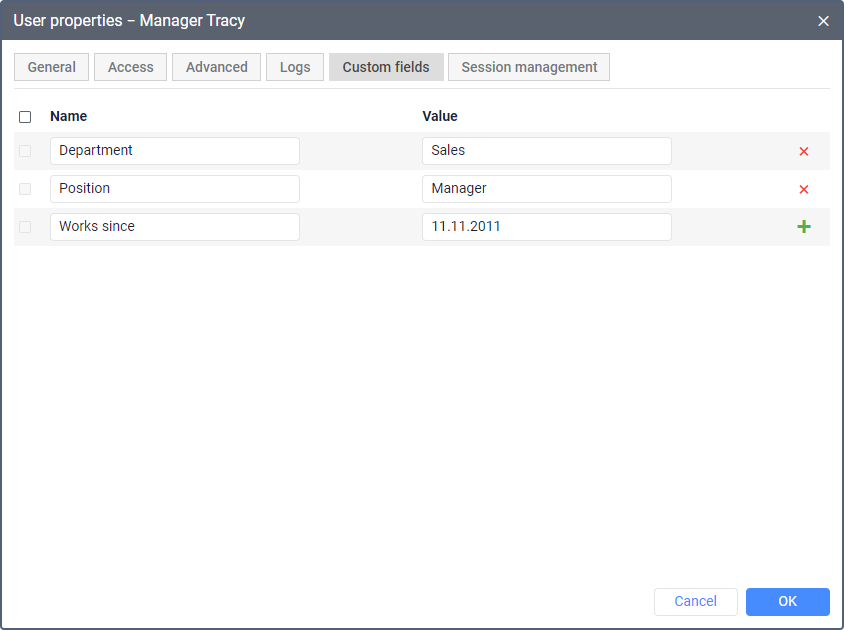Click the Sales value field
844x630 pixels.
pyautogui.click(x=546, y=151)
